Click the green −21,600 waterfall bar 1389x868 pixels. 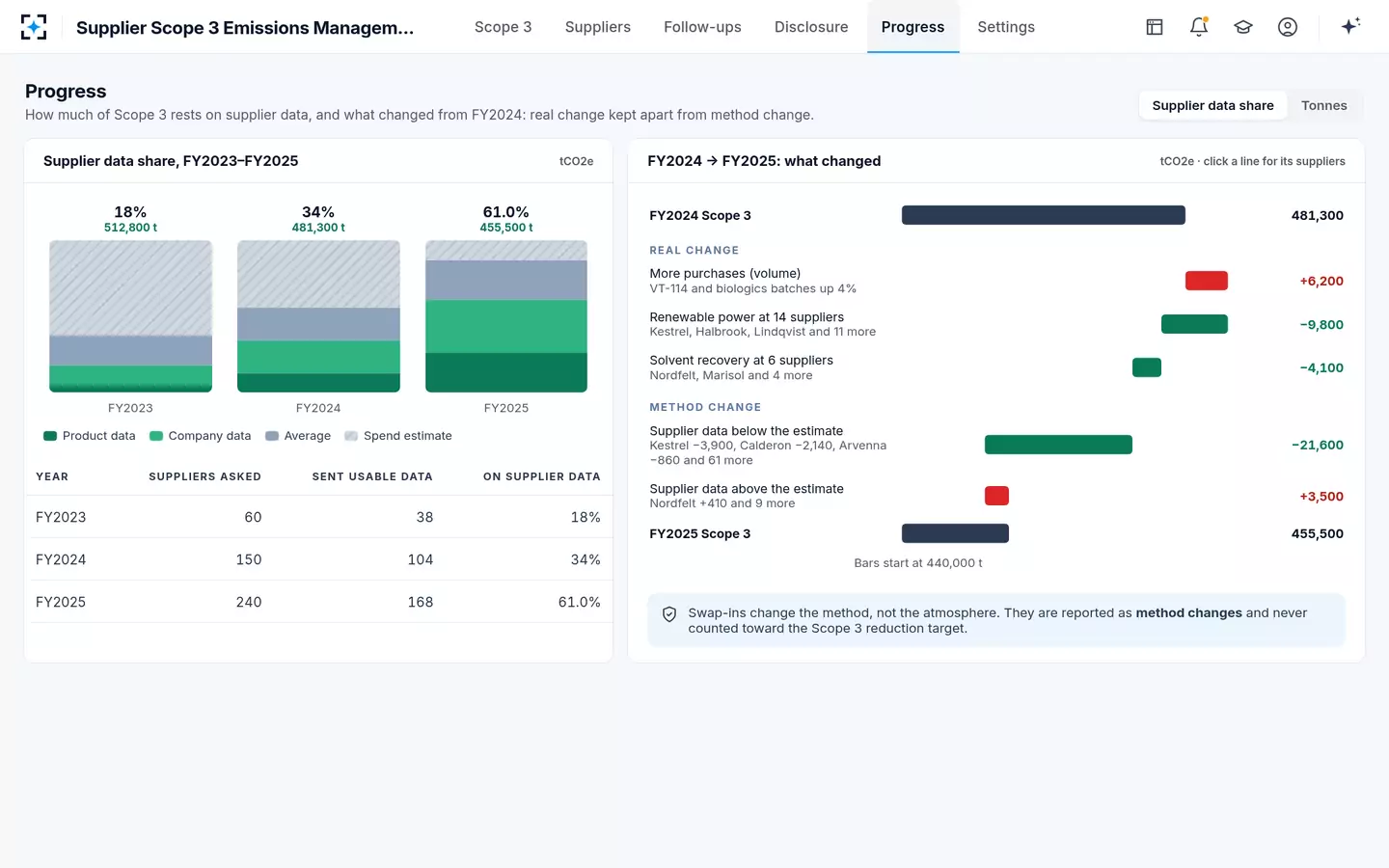pos(1058,445)
